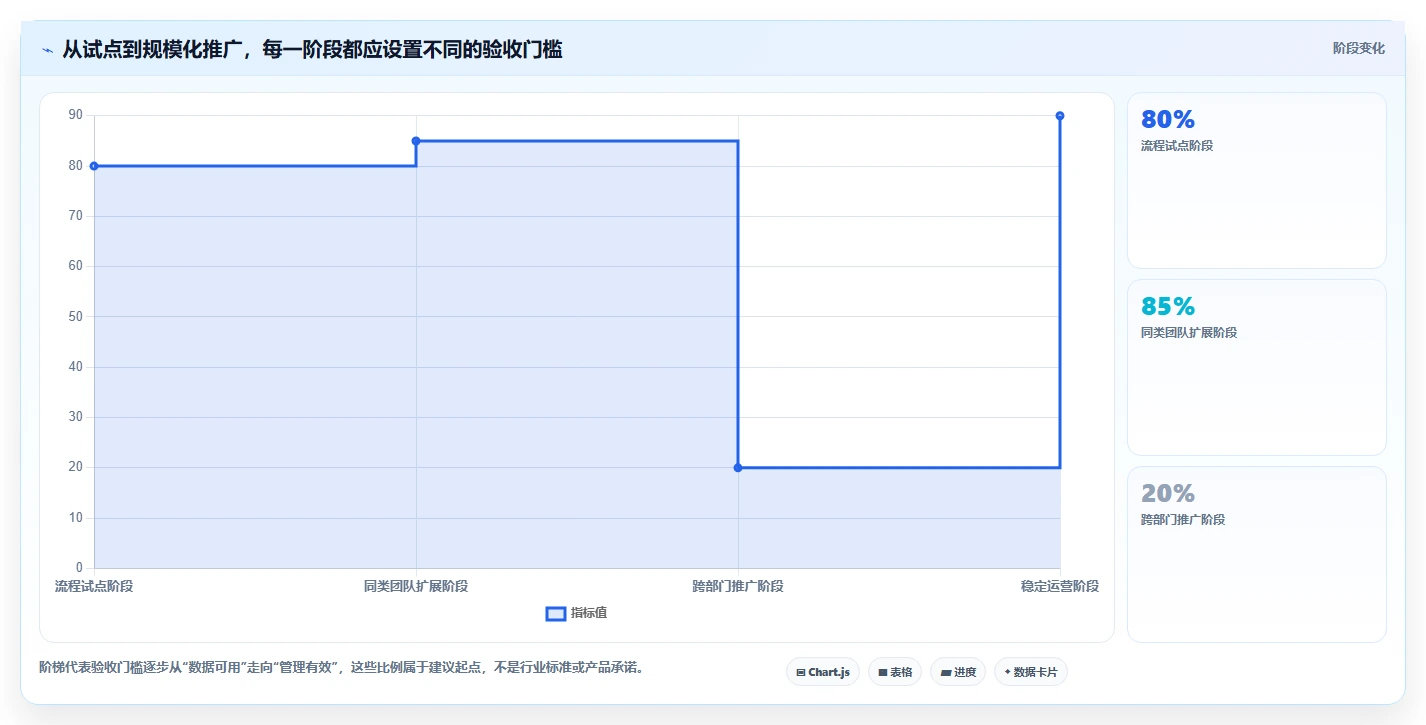Click the lightning icon beside the title

[47, 49]
